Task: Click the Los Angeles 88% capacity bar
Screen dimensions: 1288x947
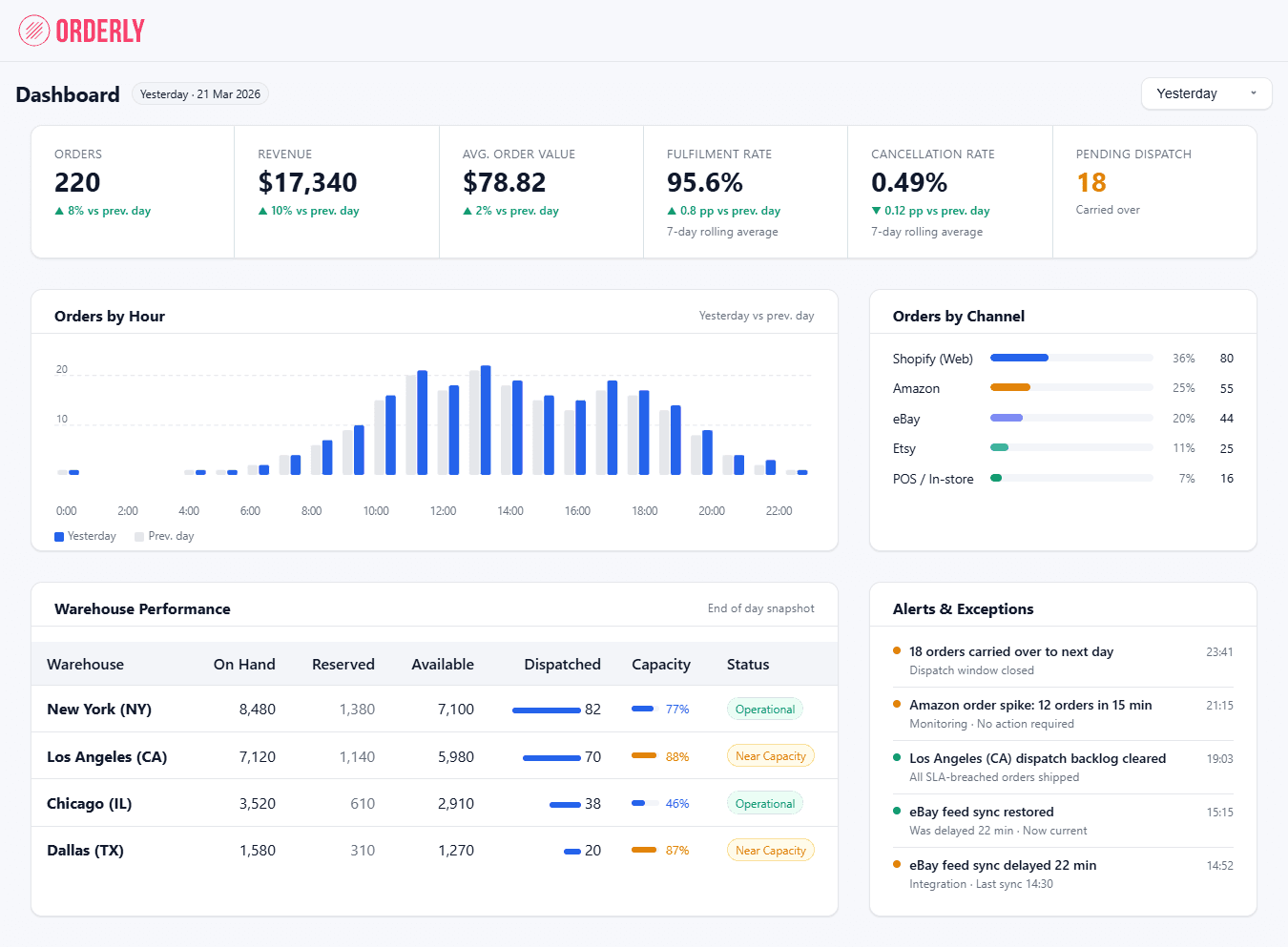Action: tap(644, 755)
